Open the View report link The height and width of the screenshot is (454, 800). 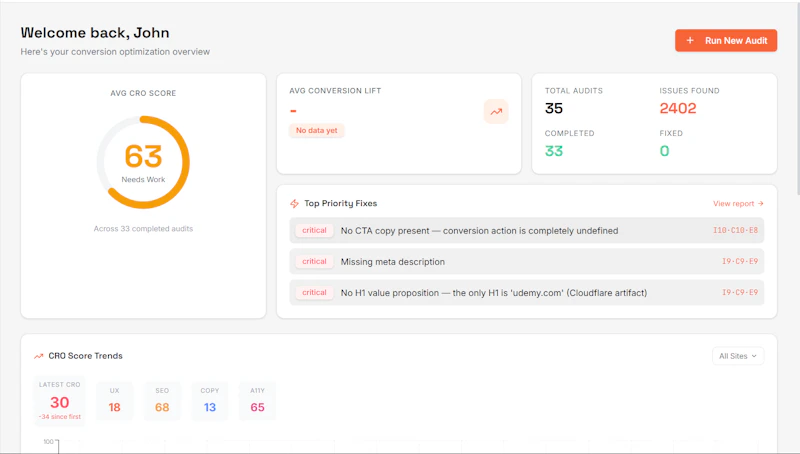point(738,204)
